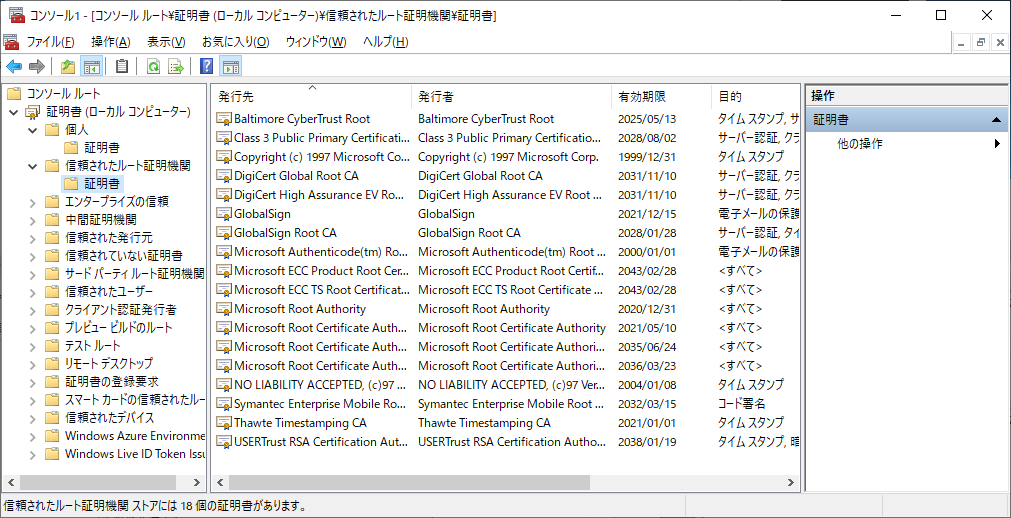
Task: Select DigiCert High Assurance EV Root row
Action: [x=506, y=195]
